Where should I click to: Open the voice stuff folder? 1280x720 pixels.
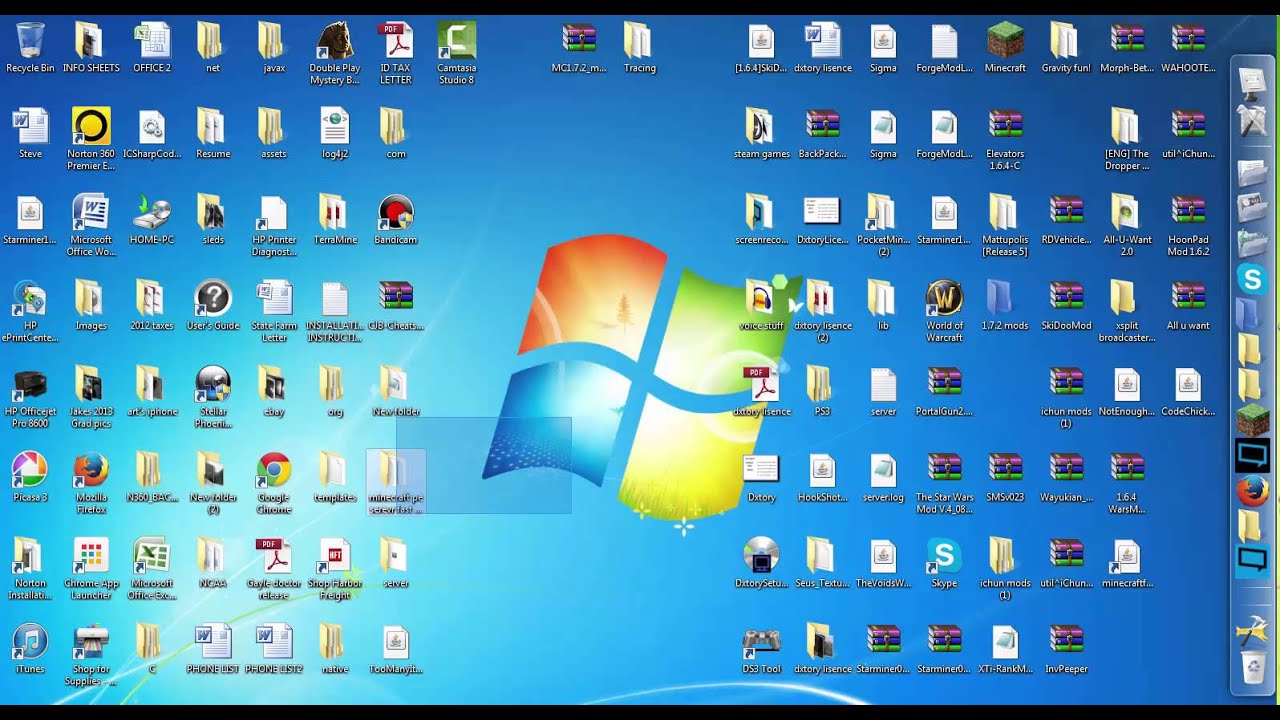coord(761,305)
